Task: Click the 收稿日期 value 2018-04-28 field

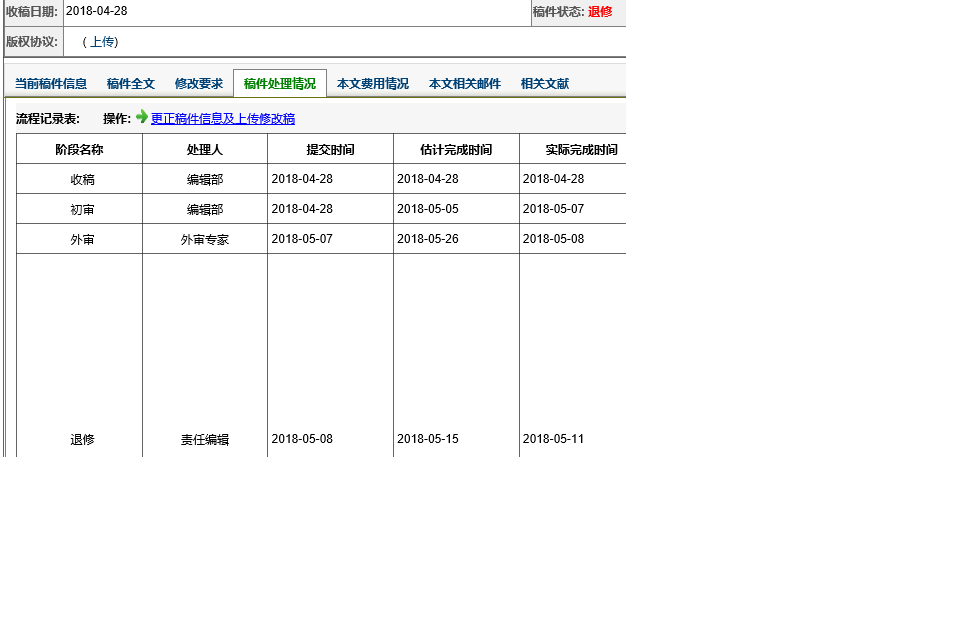Action: point(97,12)
